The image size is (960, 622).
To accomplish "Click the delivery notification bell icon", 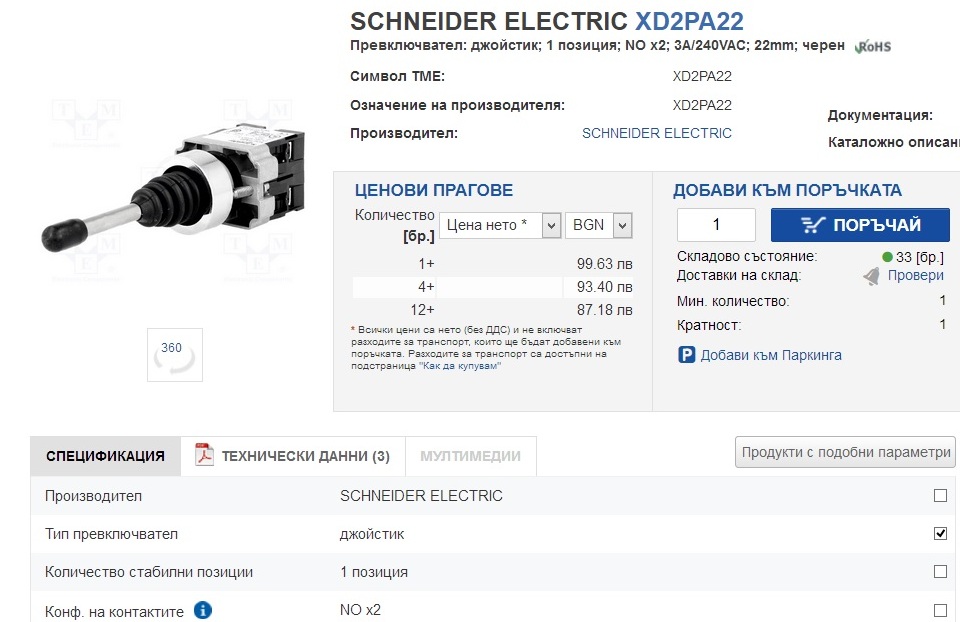I will (x=872, y=276).
